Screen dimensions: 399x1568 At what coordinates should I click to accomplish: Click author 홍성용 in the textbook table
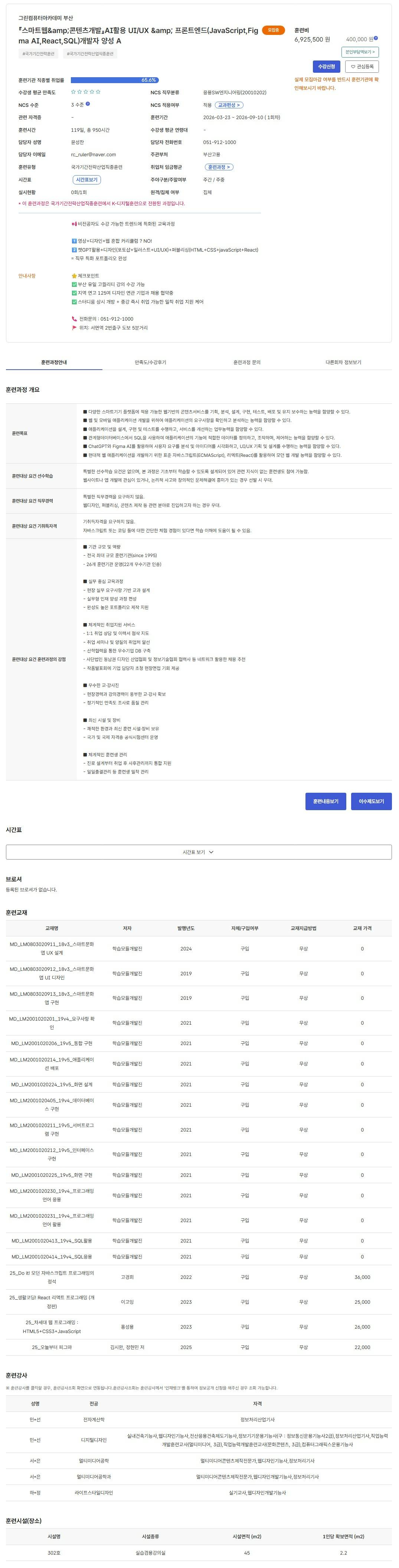[x=127, y=1327]
